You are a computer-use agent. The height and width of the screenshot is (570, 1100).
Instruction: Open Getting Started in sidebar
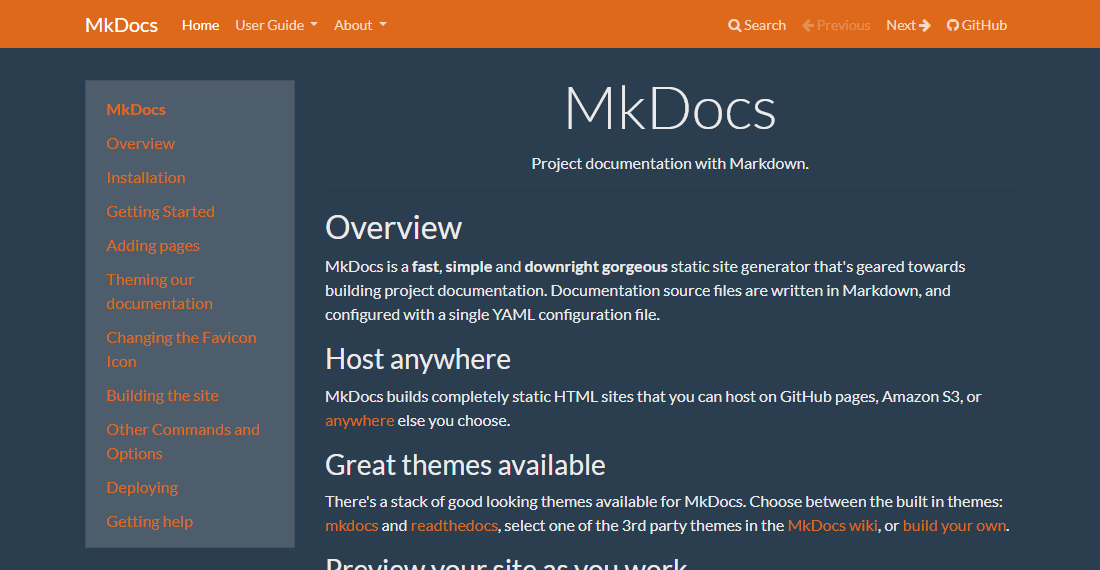coord(161,212)
